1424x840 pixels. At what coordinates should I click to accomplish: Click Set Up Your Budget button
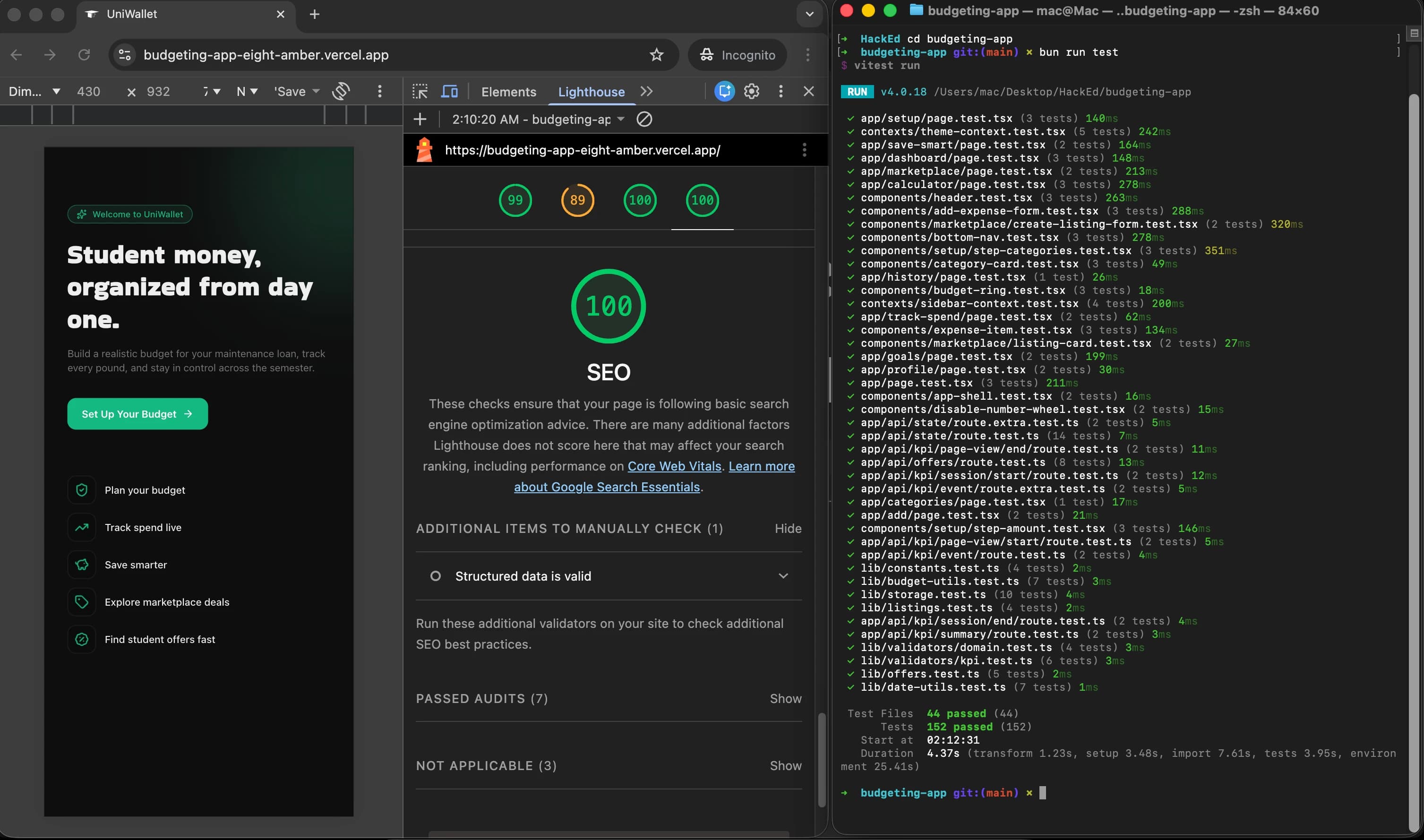pyautogui.click(x=137, y=414)
